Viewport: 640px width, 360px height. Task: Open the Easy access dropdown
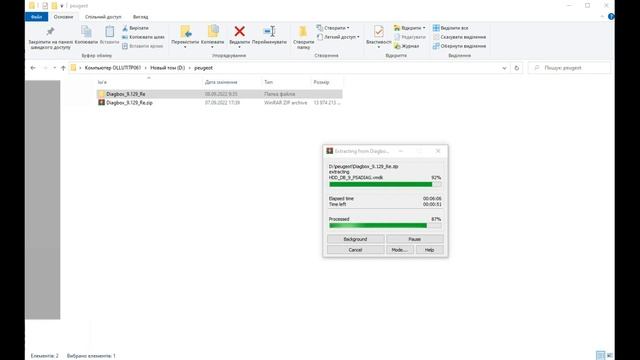pos(338,37)
